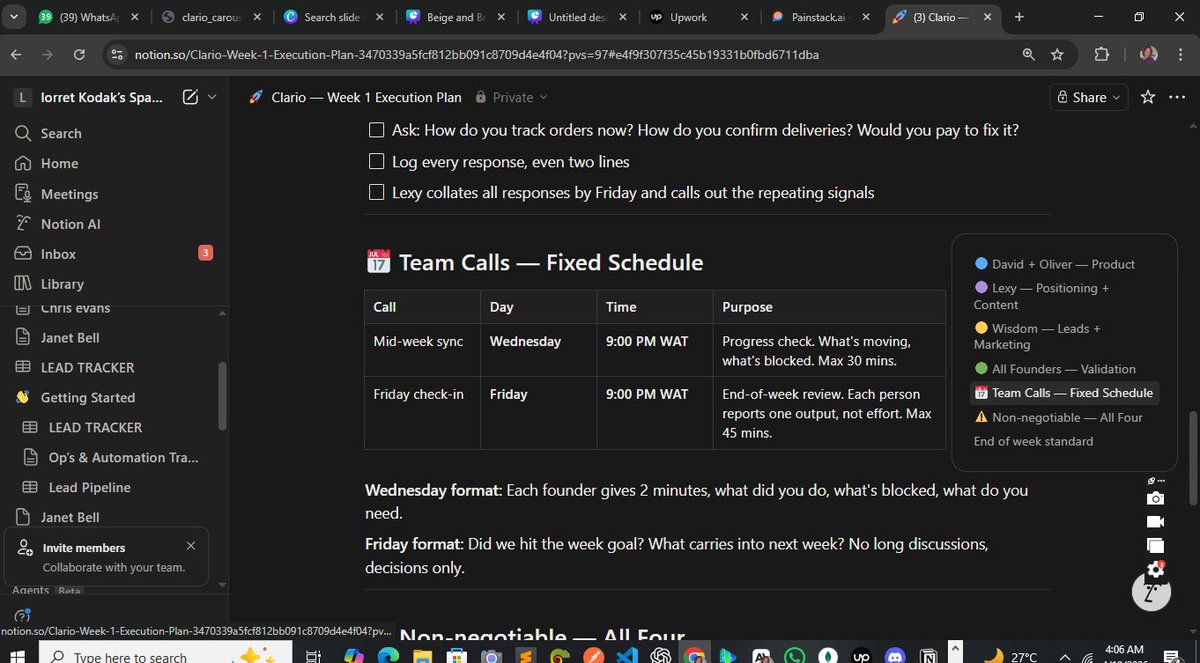
Task: Go to Home in sidebar
Action: (x=59, y=163)
